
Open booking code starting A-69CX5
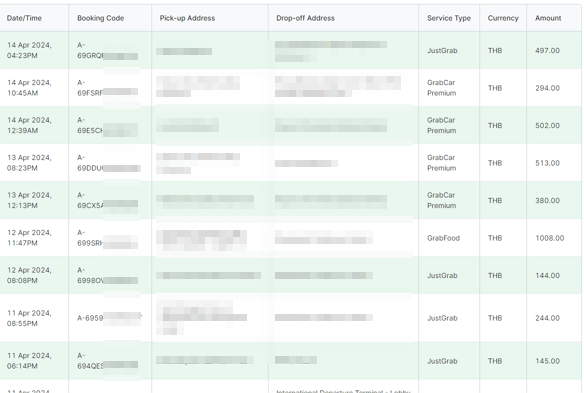point(107,200)
